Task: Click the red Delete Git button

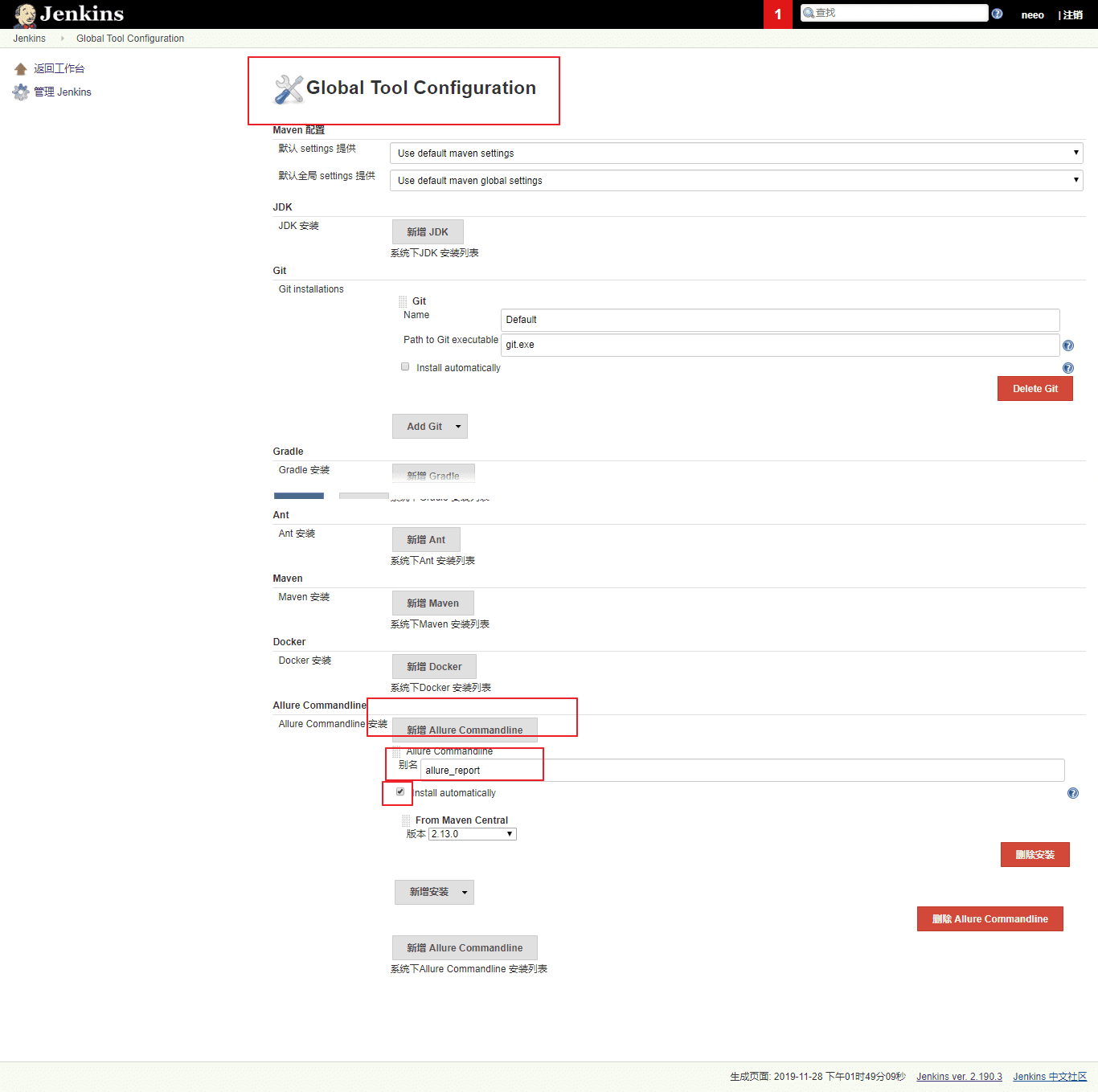Action: click(1035, 389)
